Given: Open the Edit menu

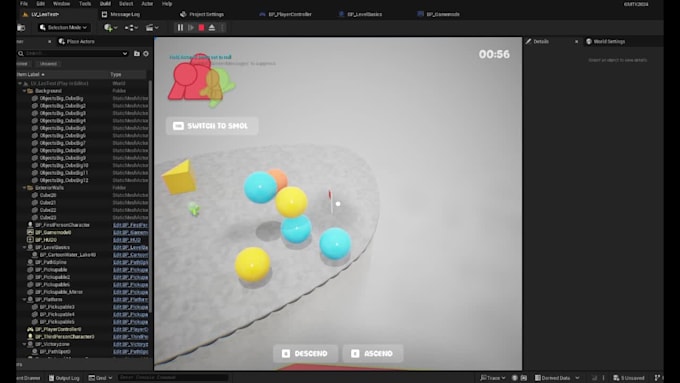Looking at the screenshot, I should 40,3.
